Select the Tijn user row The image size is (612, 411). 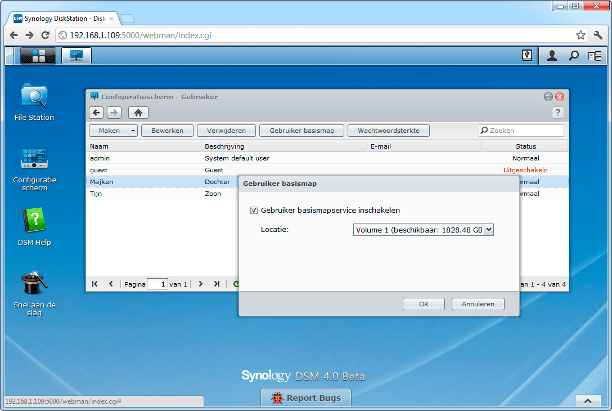(x=162, y=193)
